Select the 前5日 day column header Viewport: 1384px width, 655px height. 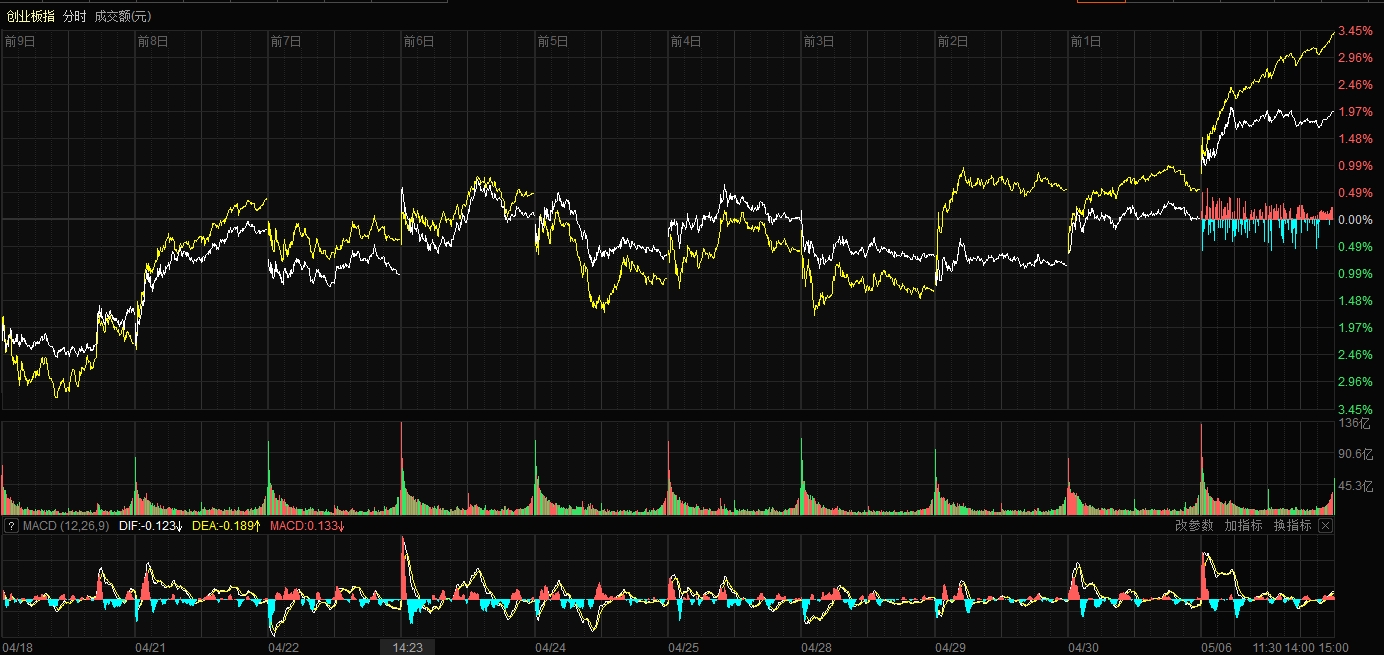tap(553, 41)
